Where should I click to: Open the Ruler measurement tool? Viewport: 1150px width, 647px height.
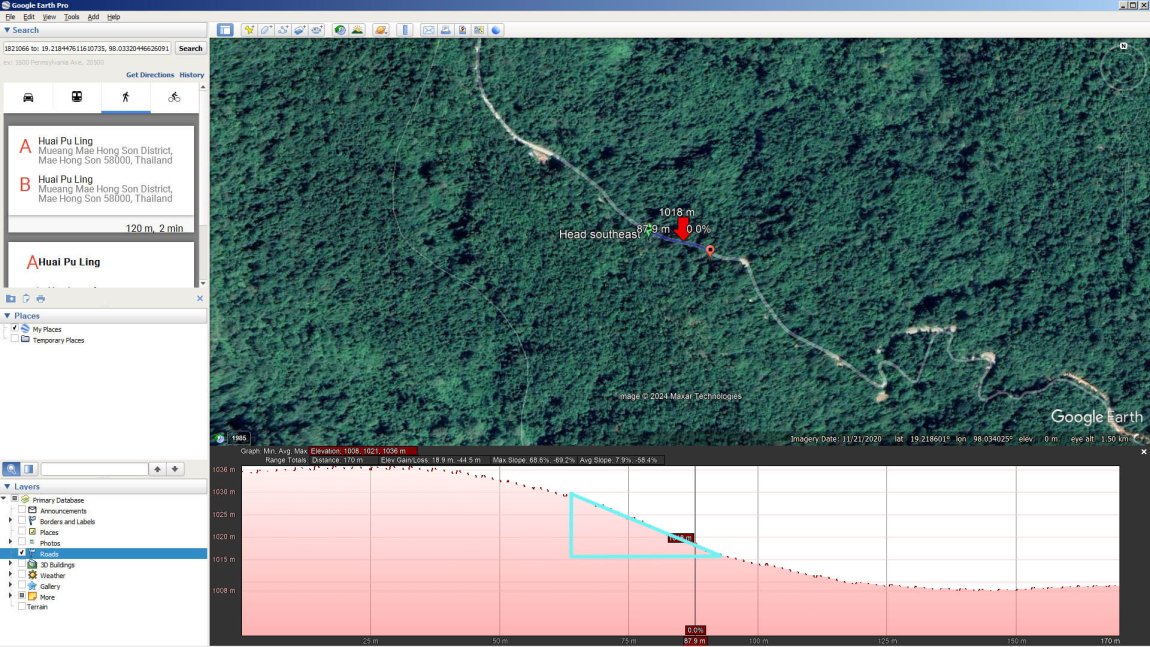(404, 30)
